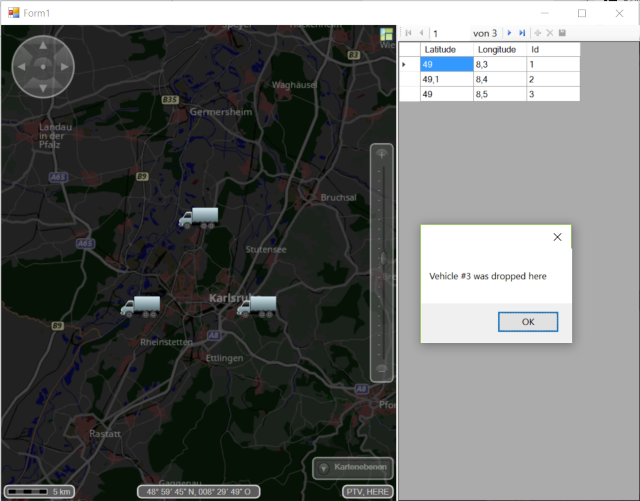The height and width of the screenshot is (501, 640).
Task: Go to first record in navigator
Action: (x=409, y=33)
